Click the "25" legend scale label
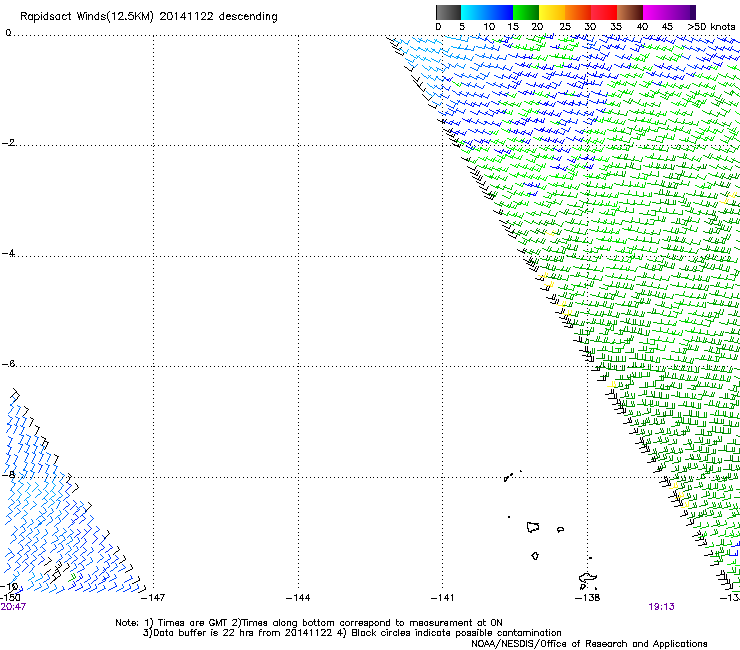 (x=565, y=27)
